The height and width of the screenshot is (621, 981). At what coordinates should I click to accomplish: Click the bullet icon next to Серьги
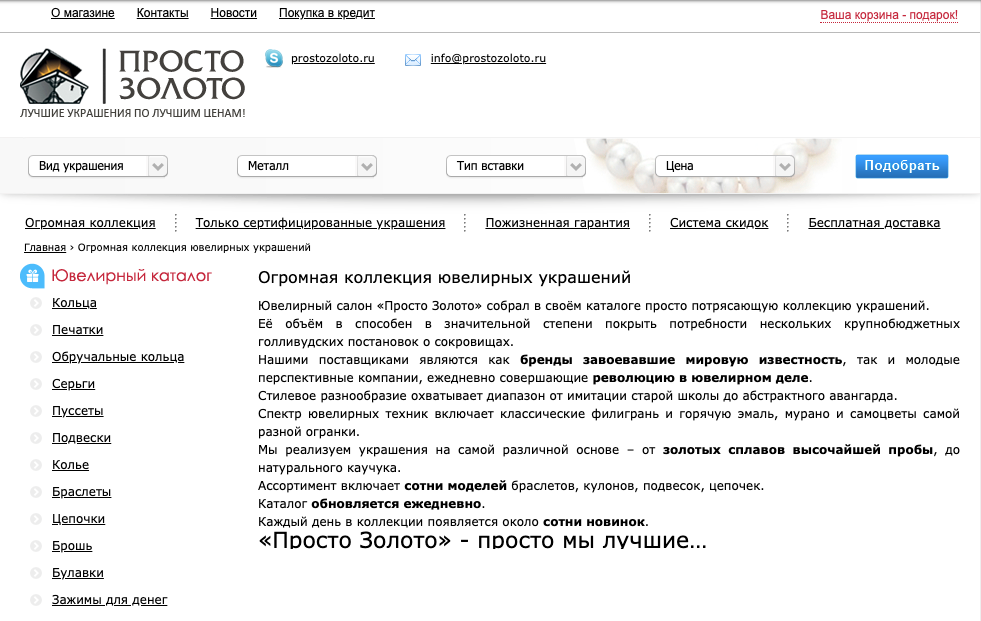pos(36,385)
